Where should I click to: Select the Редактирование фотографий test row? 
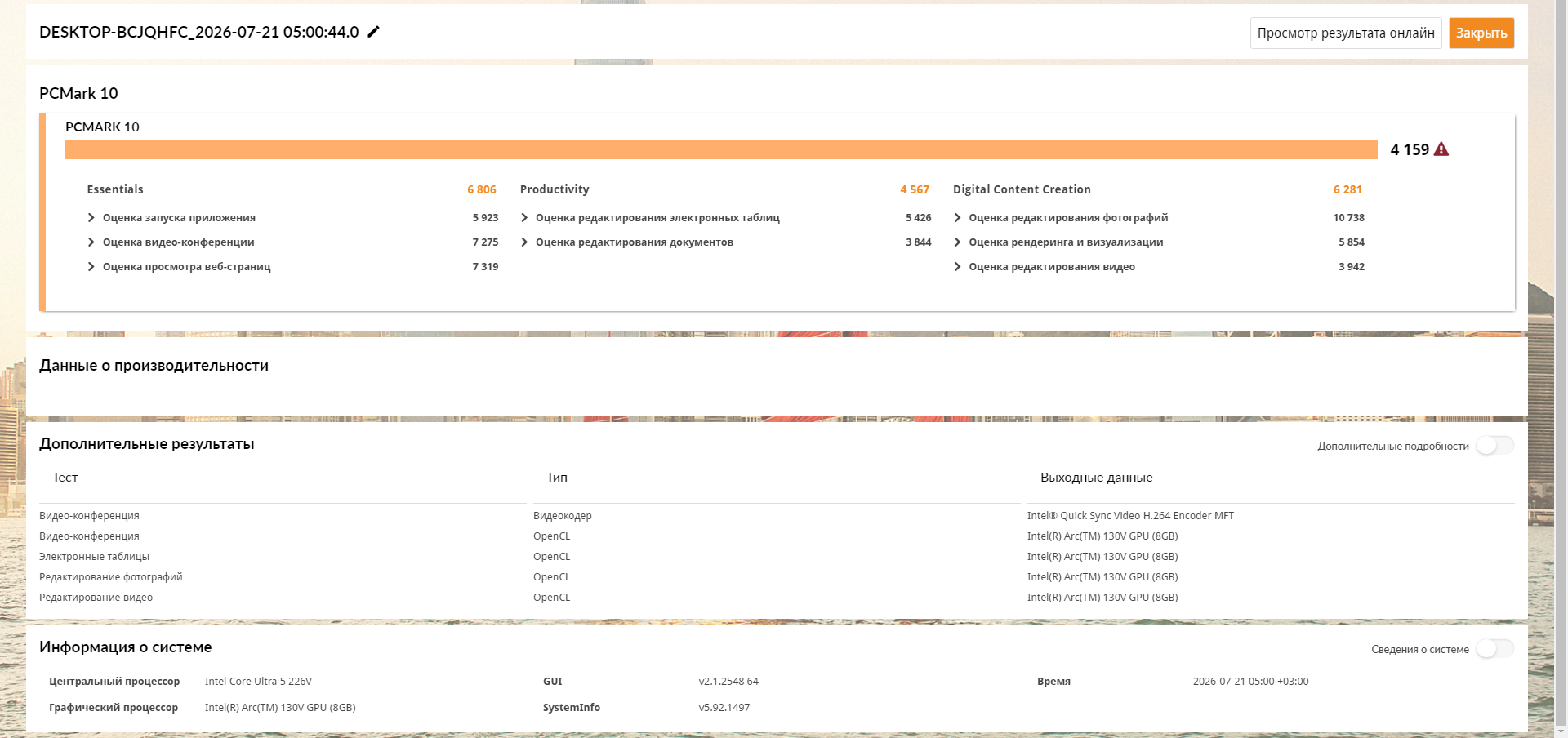pos(111,577)
